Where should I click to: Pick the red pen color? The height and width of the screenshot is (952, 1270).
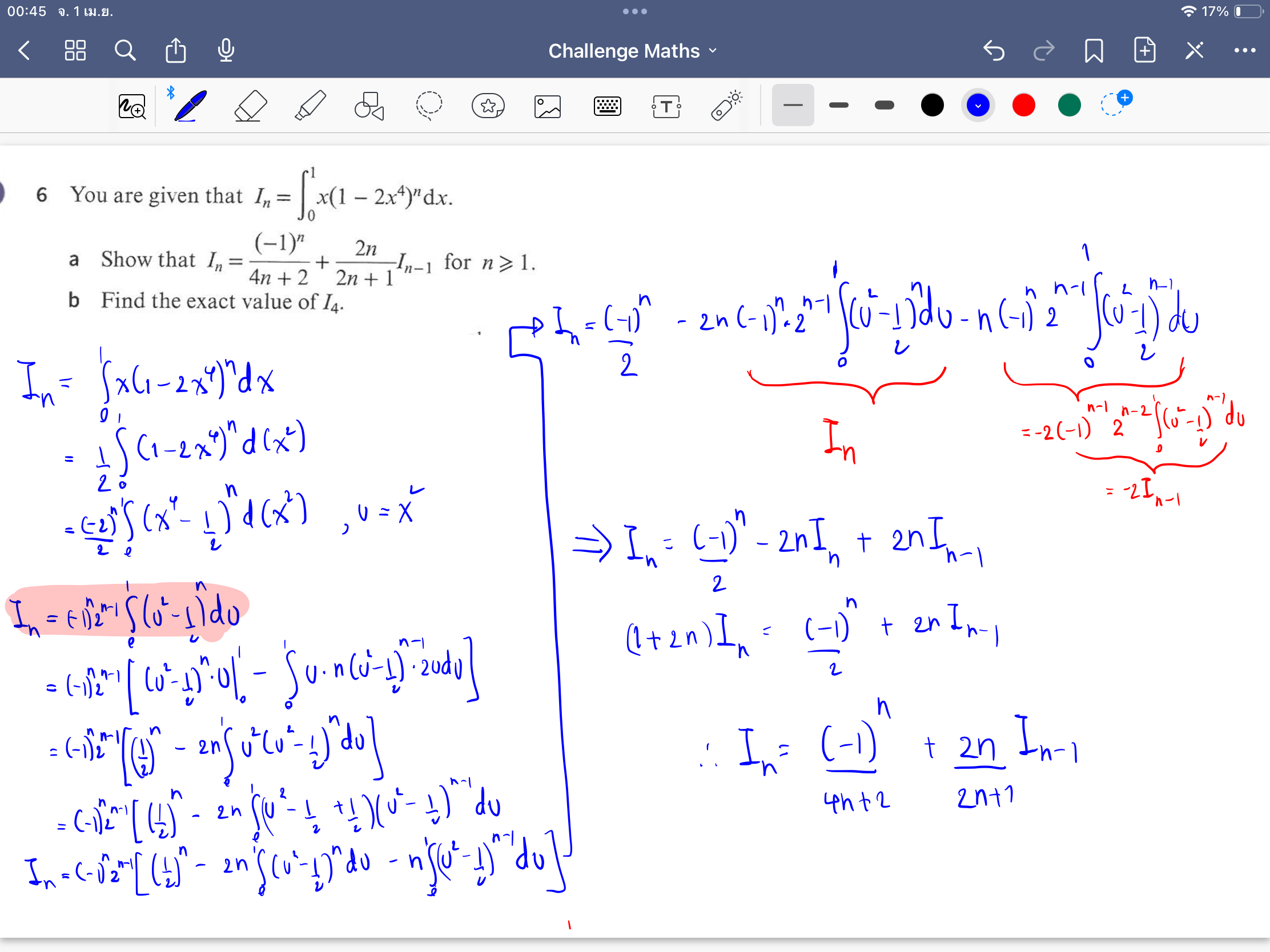(1023, 105)
